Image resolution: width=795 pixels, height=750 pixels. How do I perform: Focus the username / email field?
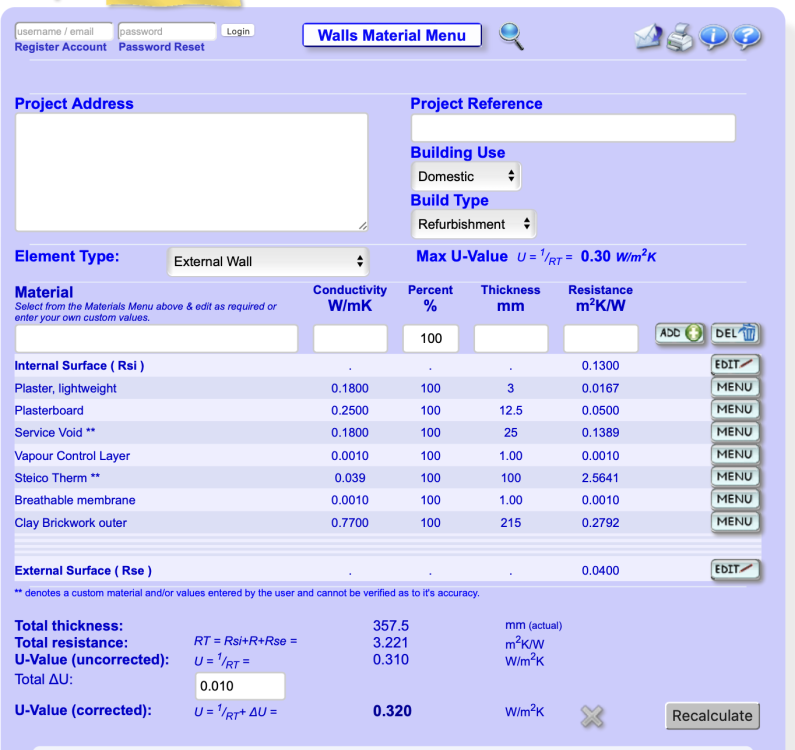point(64,31)
